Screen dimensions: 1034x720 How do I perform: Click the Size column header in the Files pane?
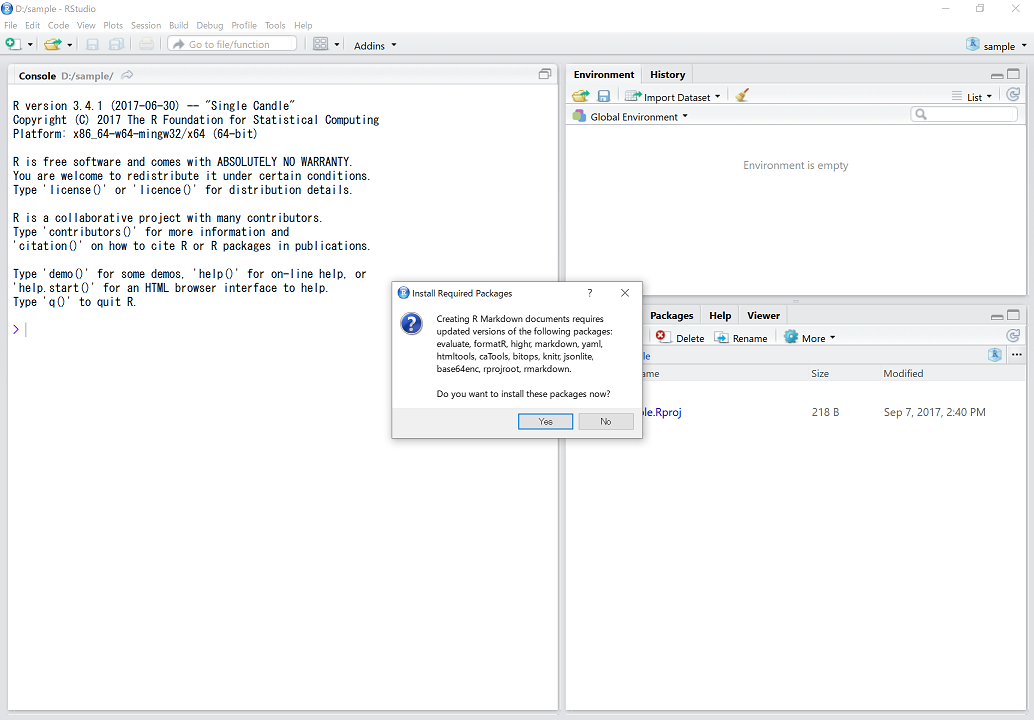[x=820, y=373]
